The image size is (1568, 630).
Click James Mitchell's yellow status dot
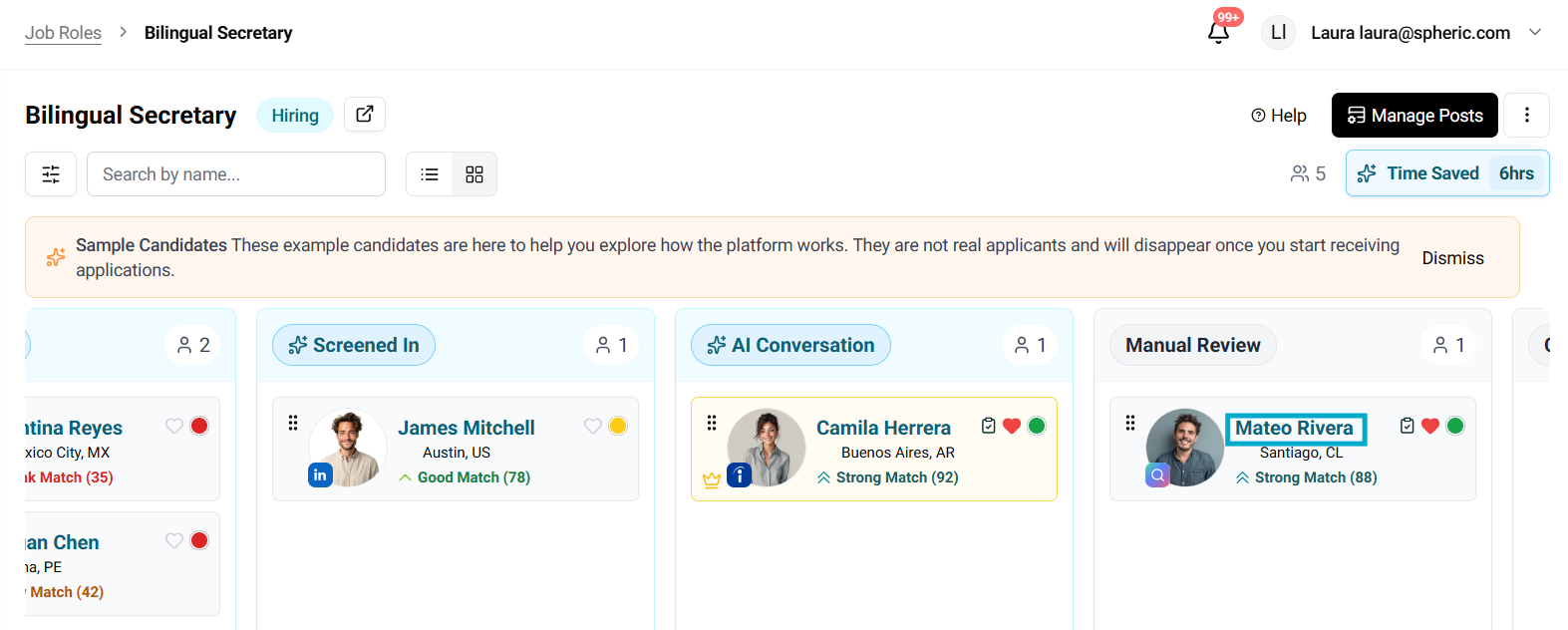[618, 426]
